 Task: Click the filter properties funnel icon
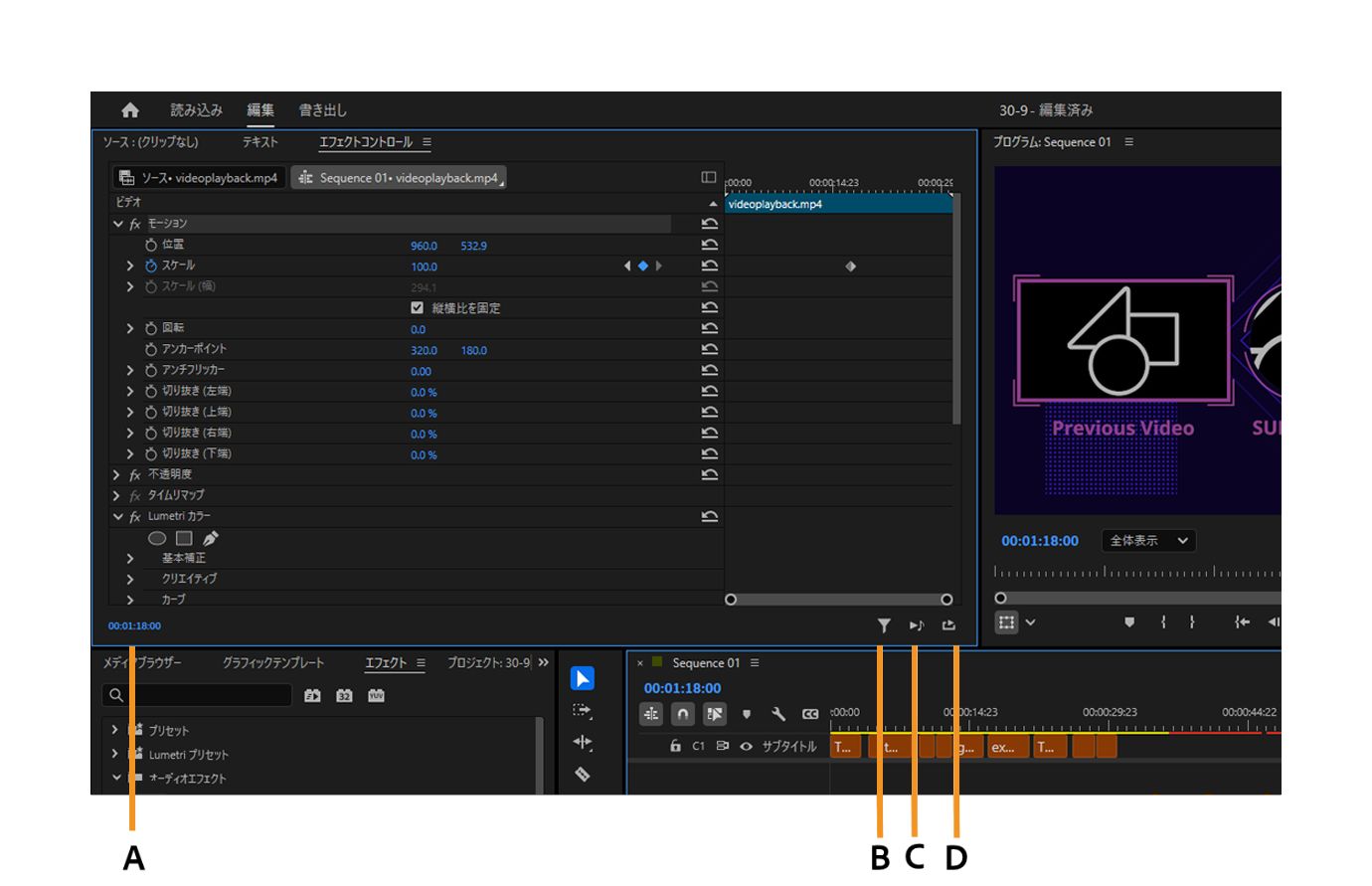tap(884, 625)
